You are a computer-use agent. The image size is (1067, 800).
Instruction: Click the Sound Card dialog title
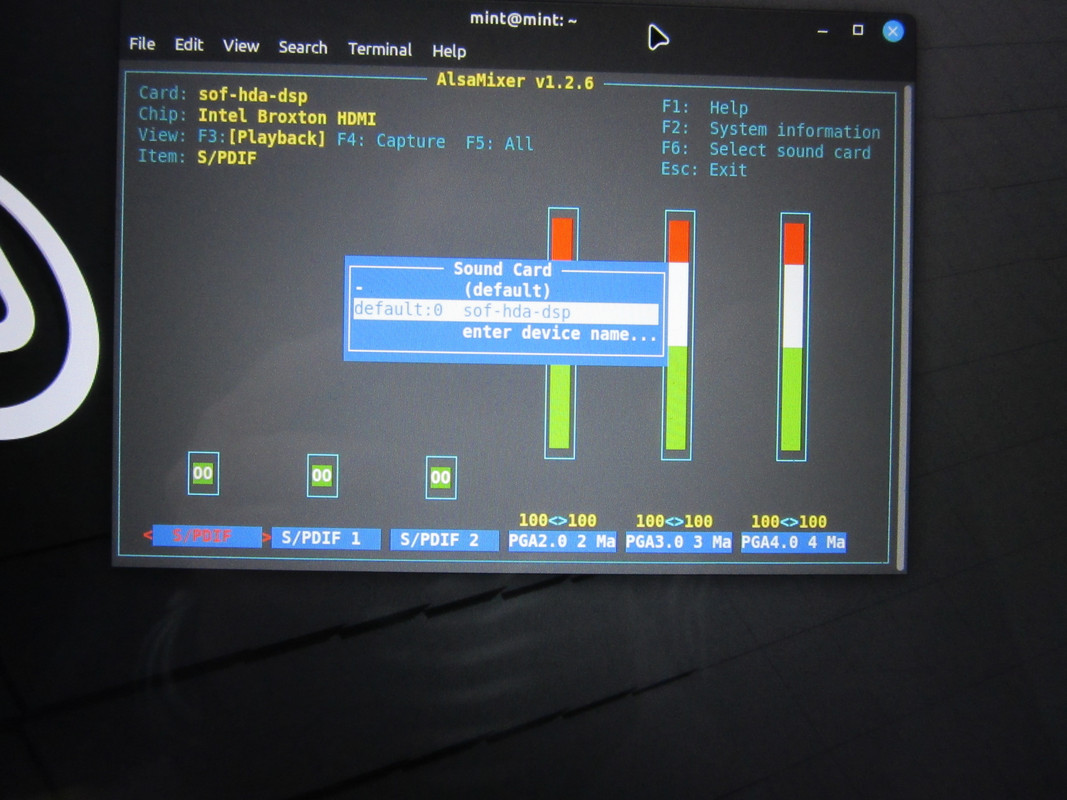pos(502,269)
